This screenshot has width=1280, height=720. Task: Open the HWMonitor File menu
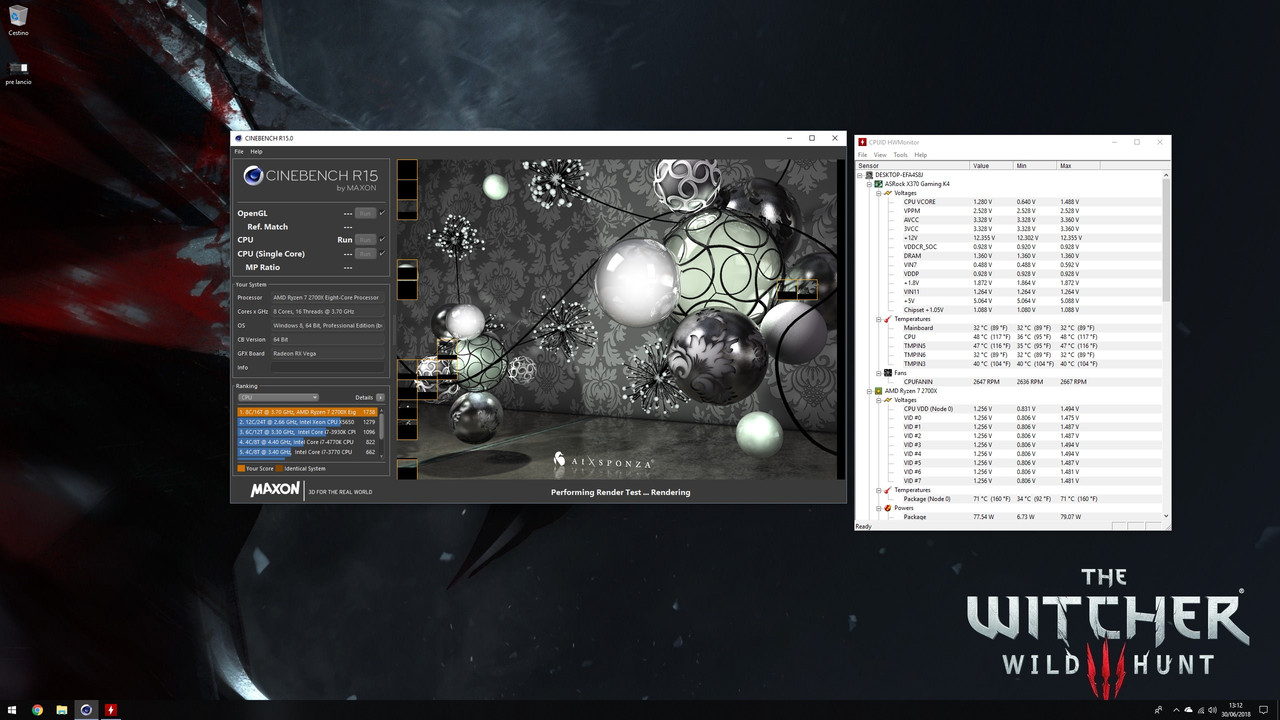(863, 155)
